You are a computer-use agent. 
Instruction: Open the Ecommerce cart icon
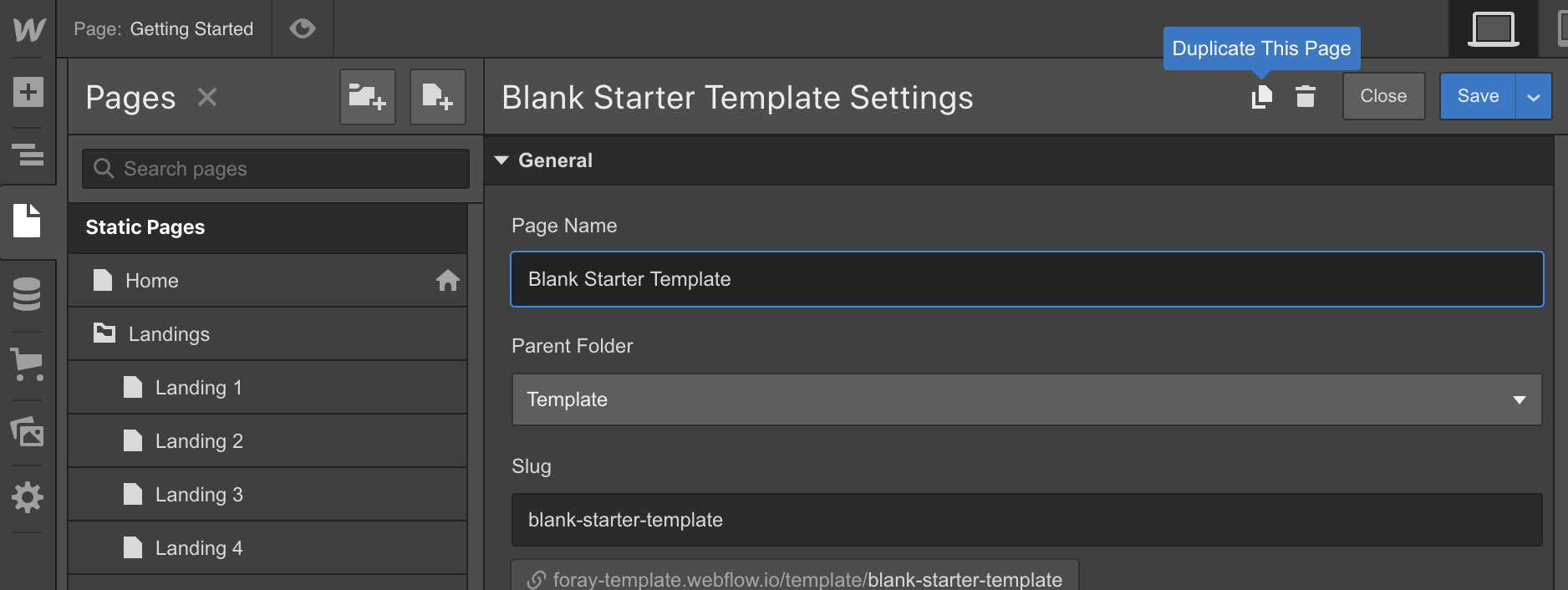tap(27, 365)
